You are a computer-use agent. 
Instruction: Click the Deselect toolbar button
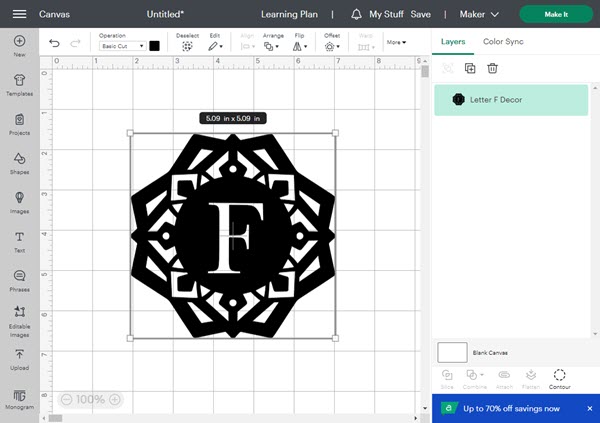click(187, 43)
